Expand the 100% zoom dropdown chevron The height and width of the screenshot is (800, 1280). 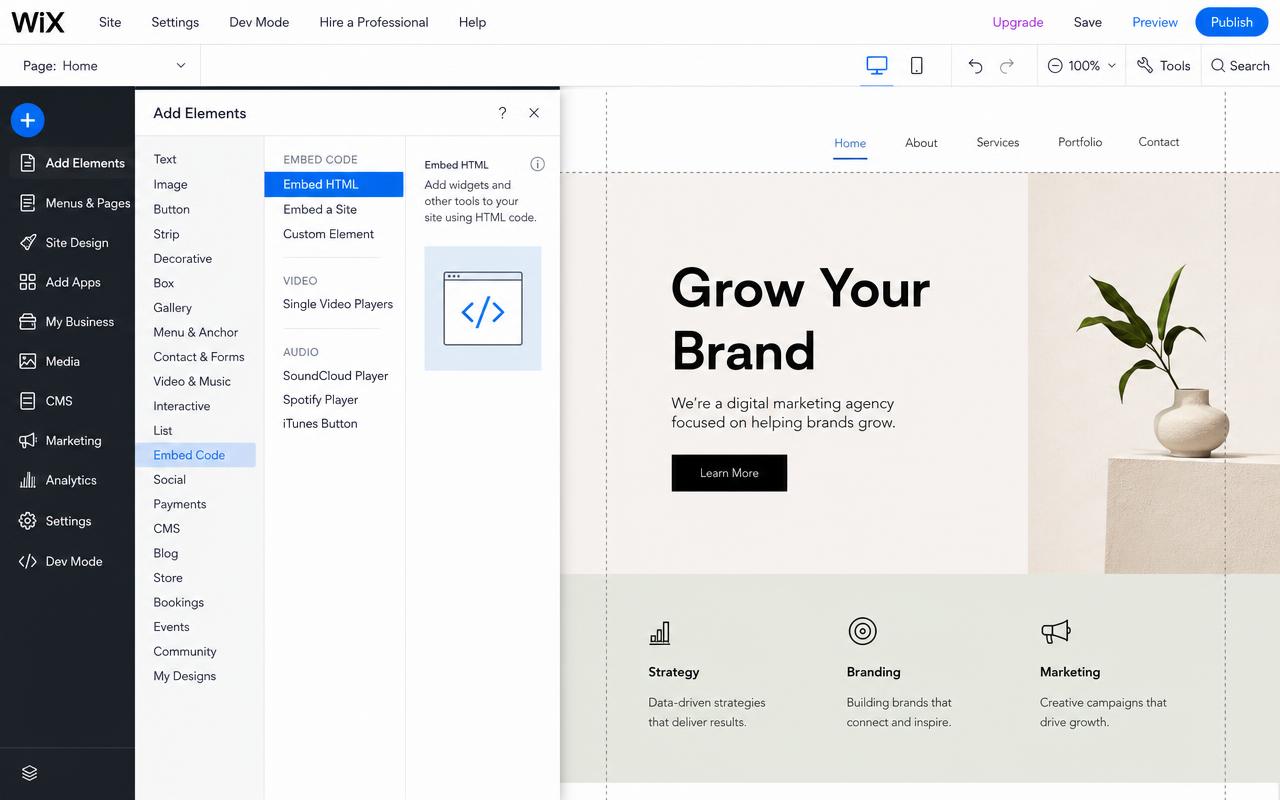pos(1111,66)
